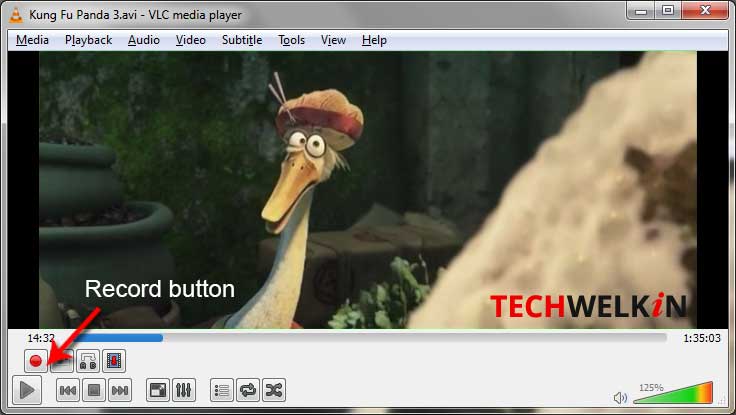Start playback with the Play button

tap(27, 390)
